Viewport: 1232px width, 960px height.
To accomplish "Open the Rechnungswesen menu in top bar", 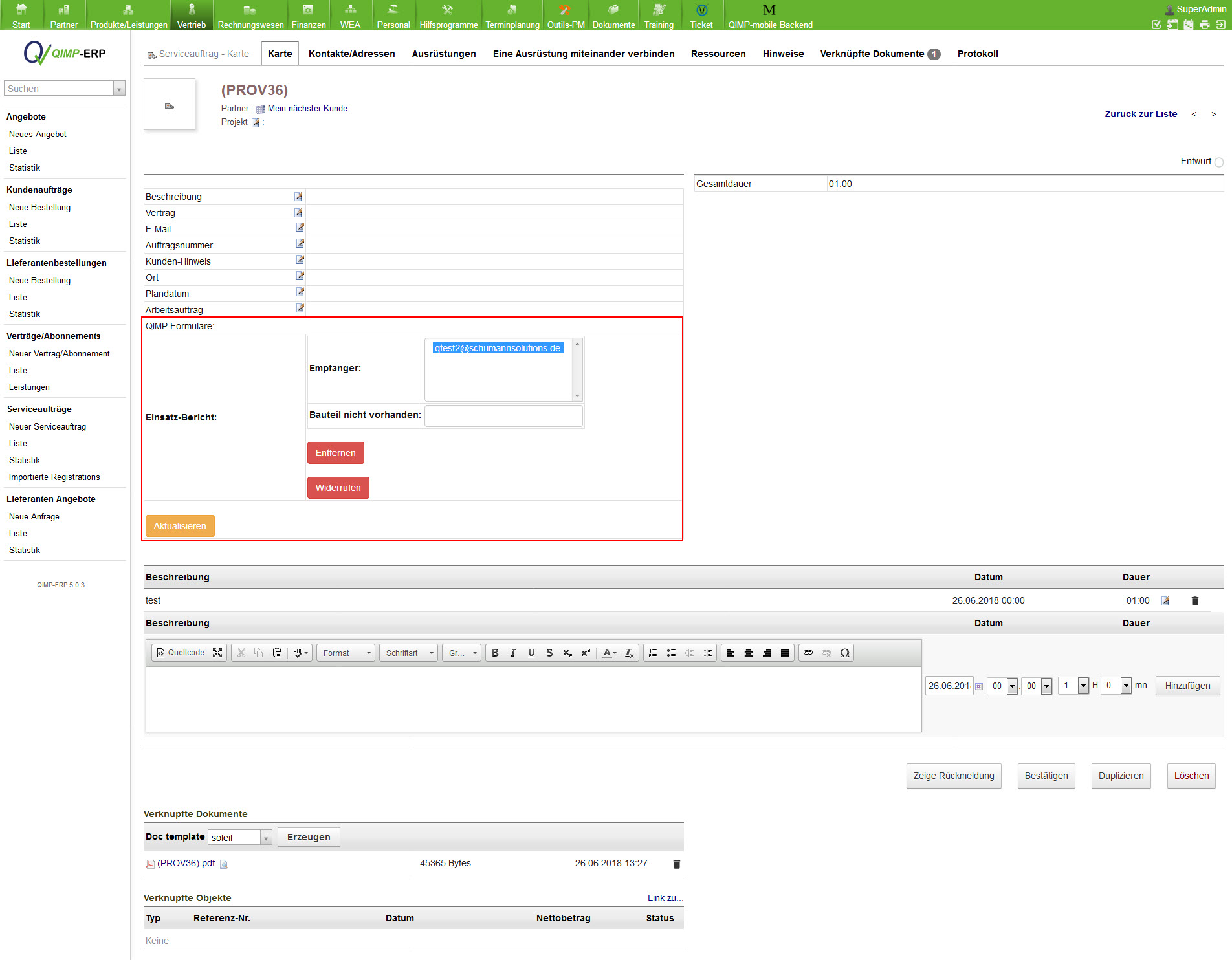I will 250,16.
